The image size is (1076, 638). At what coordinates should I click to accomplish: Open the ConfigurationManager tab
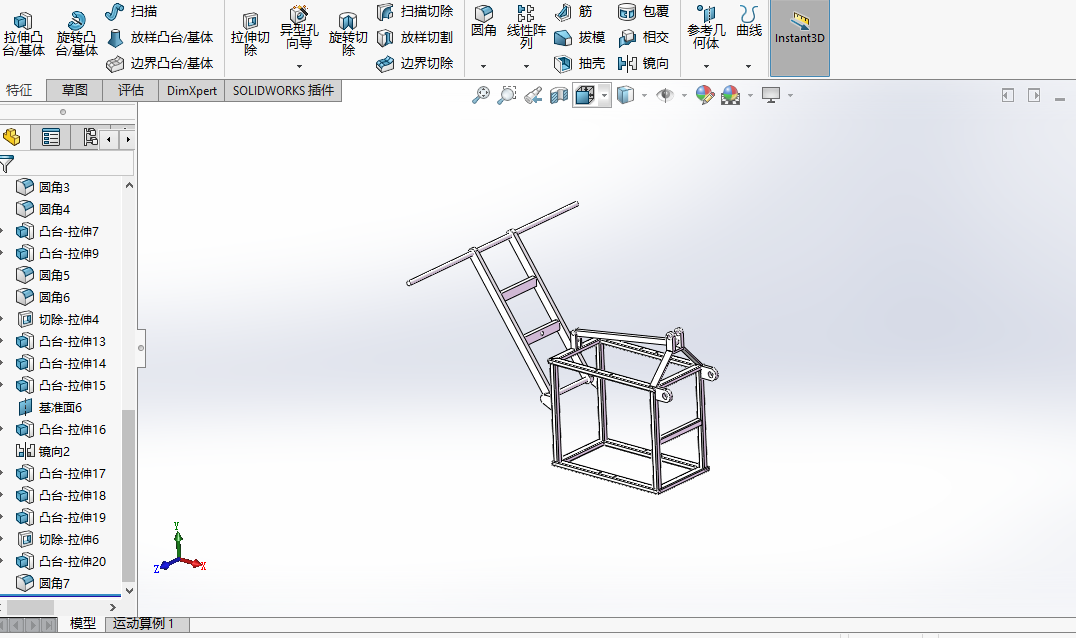click(89, 138)
